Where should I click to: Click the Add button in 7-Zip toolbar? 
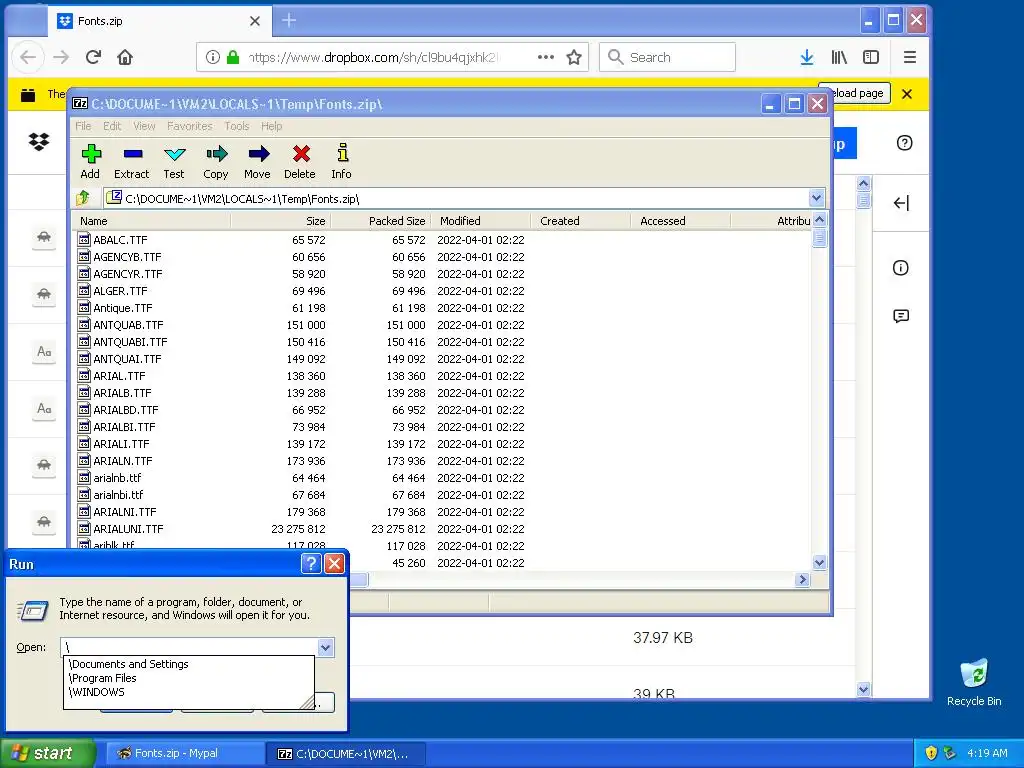(90, 161)
